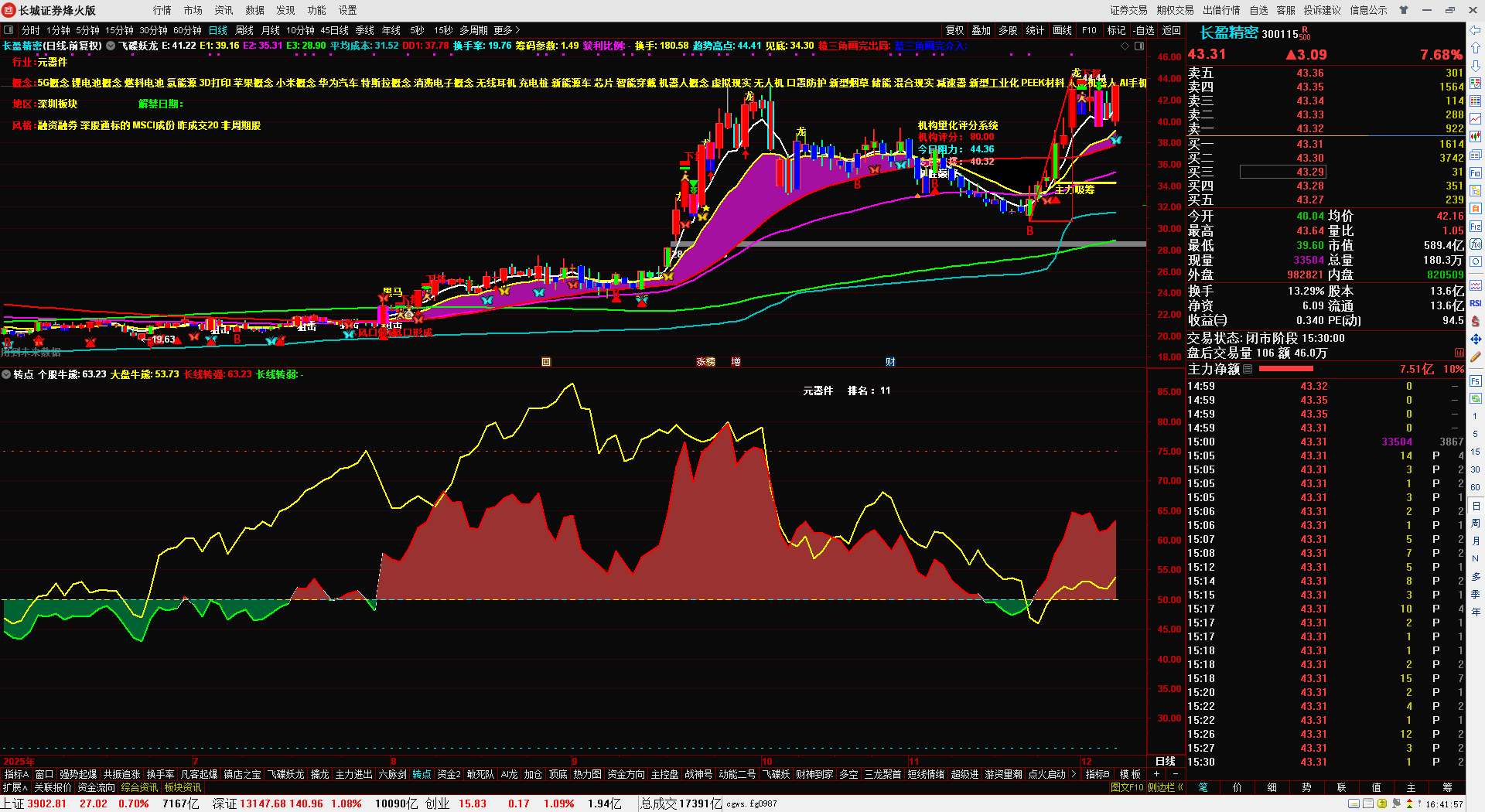Screen dimensions: 1485x812
Task: Open the 资讯 menu
Action: point(224,10)
